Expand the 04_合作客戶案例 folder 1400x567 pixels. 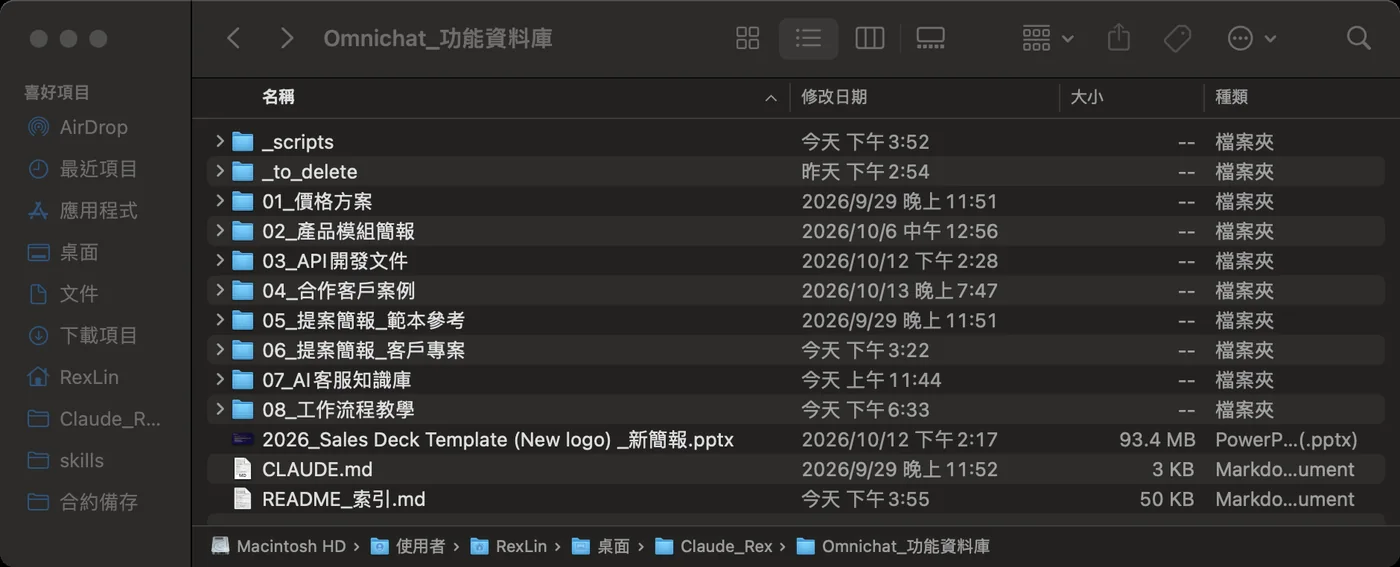coord(219,291)
